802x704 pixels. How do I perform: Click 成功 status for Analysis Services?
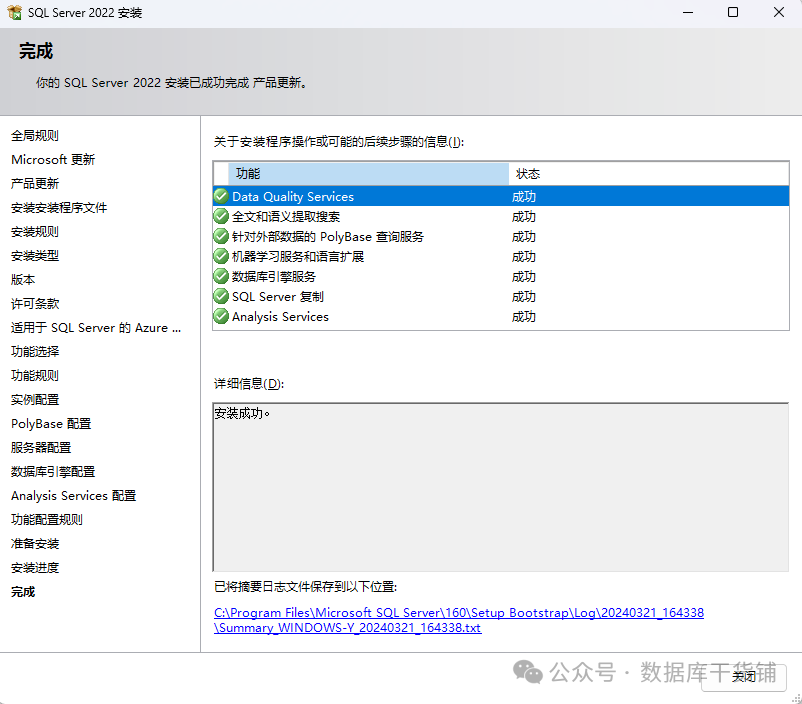click(x=524, y=317)
